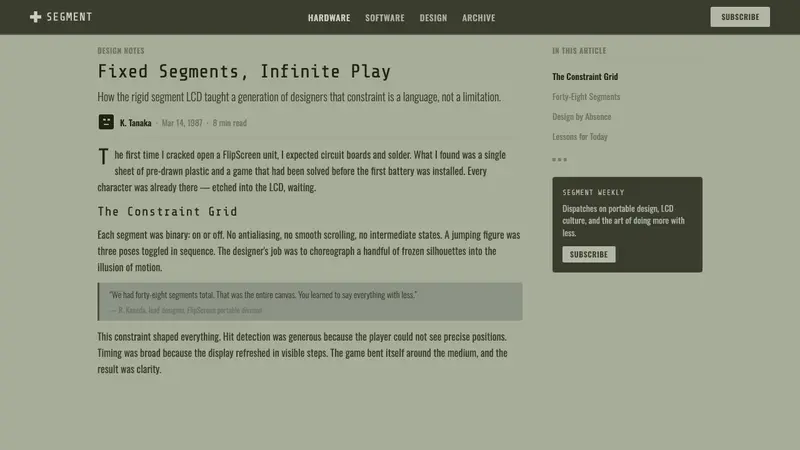Open the SEGMENT home brand link
The height and width of the screenshot is (450, 800).
[x=61, y=17]
